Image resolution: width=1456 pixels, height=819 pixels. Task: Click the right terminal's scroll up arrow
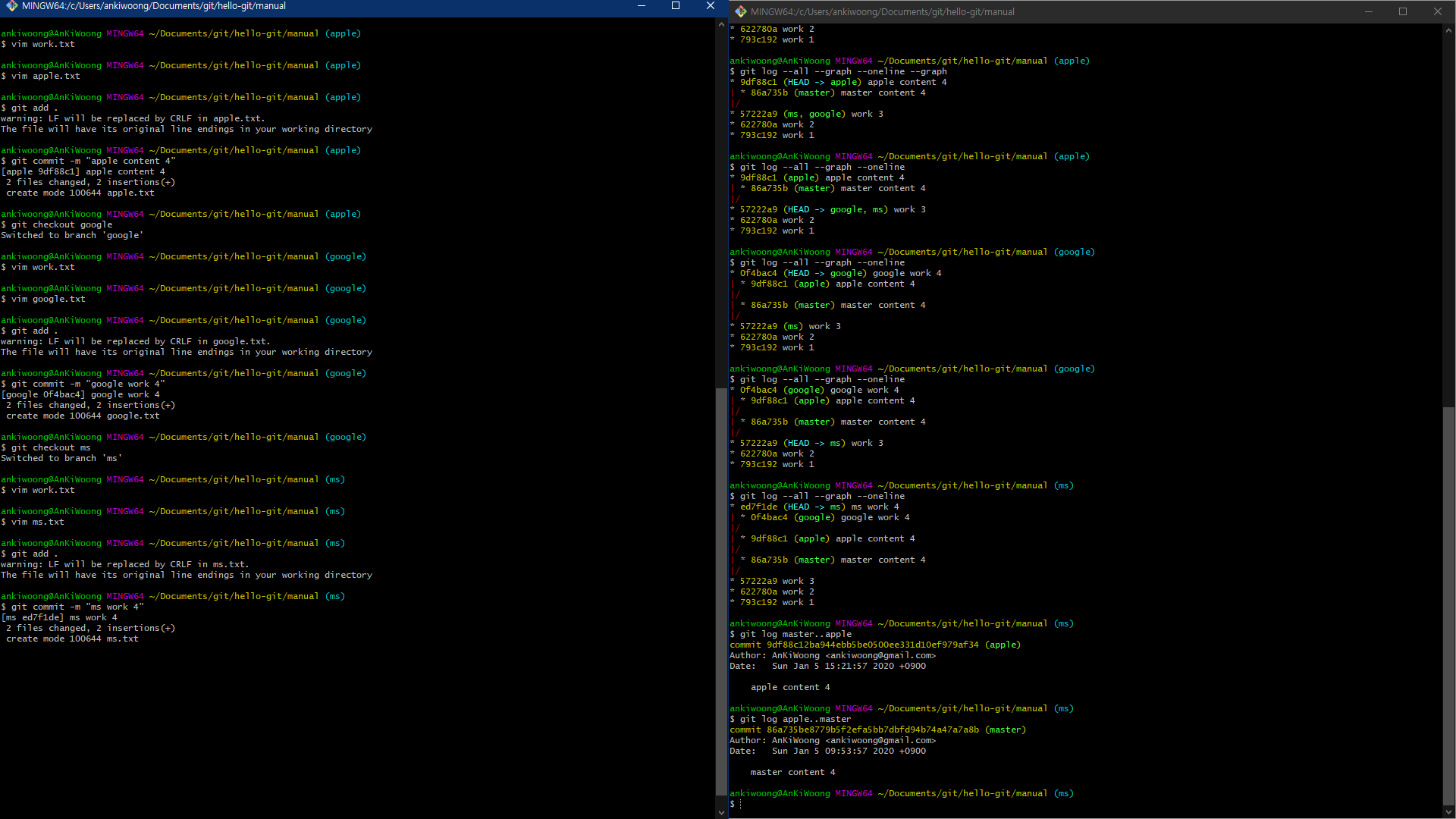[1448, 31]
